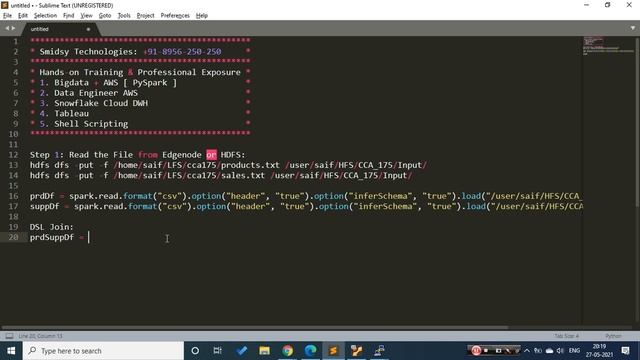The image size is (640, 360).
Task: Click 'suppDf' at start of line 17
Action: tap(44, 206)
